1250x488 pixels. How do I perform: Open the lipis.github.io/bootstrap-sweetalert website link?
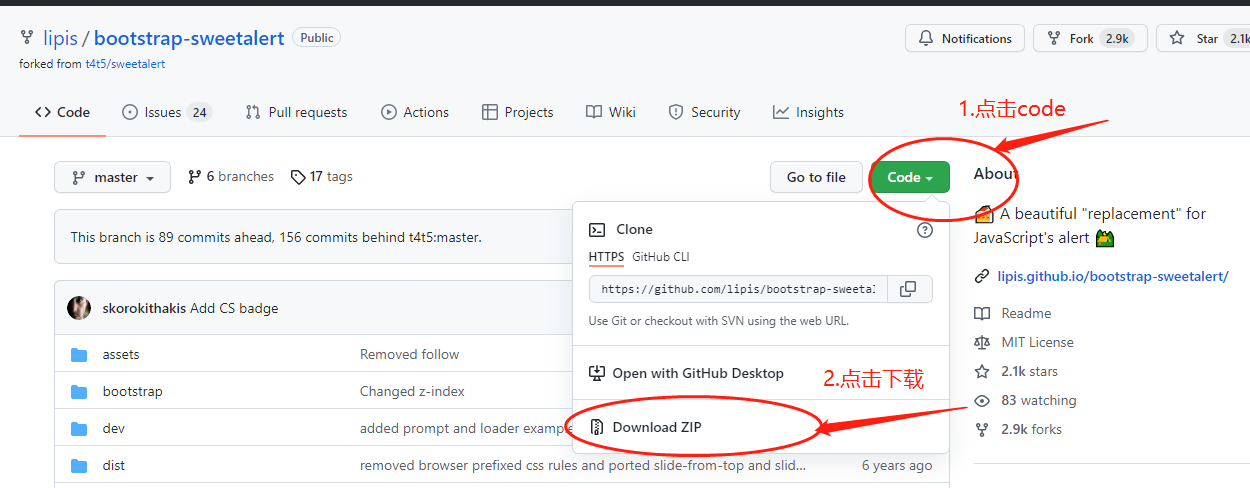click(1113, 276)
